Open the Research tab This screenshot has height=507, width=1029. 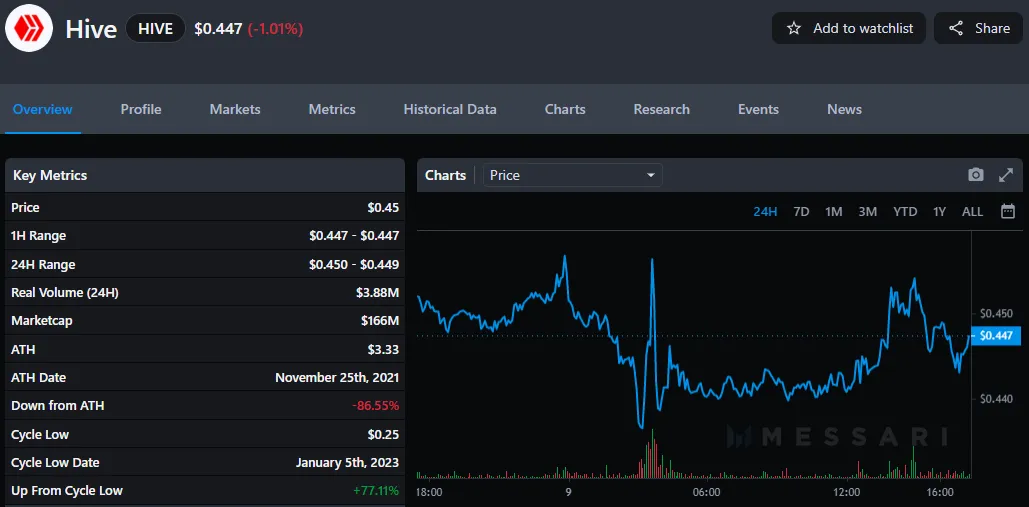(x=662, y=110)
